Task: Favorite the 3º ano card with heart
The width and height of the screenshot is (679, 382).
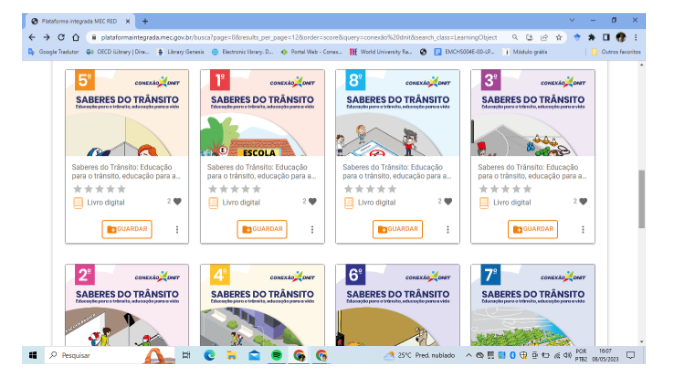Action: (583, 201)
